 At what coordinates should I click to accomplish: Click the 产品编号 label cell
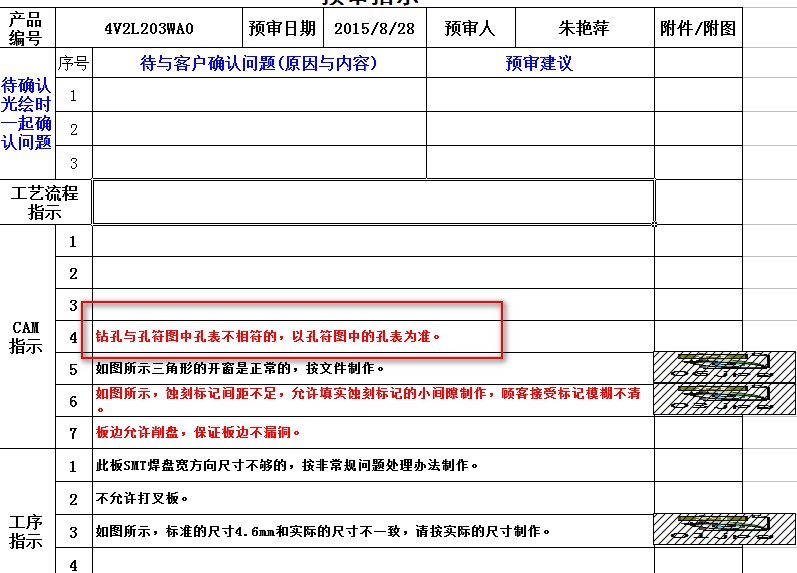(x=27, y=28)
